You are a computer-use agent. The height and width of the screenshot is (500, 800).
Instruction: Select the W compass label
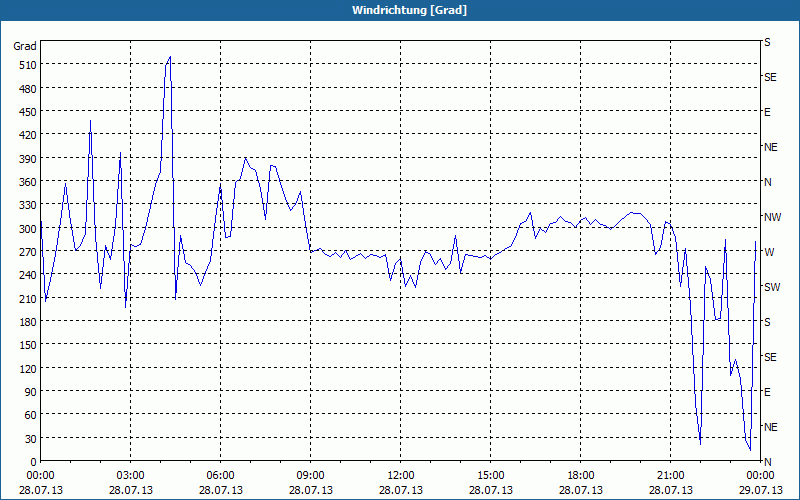click(x=769, y=252)
